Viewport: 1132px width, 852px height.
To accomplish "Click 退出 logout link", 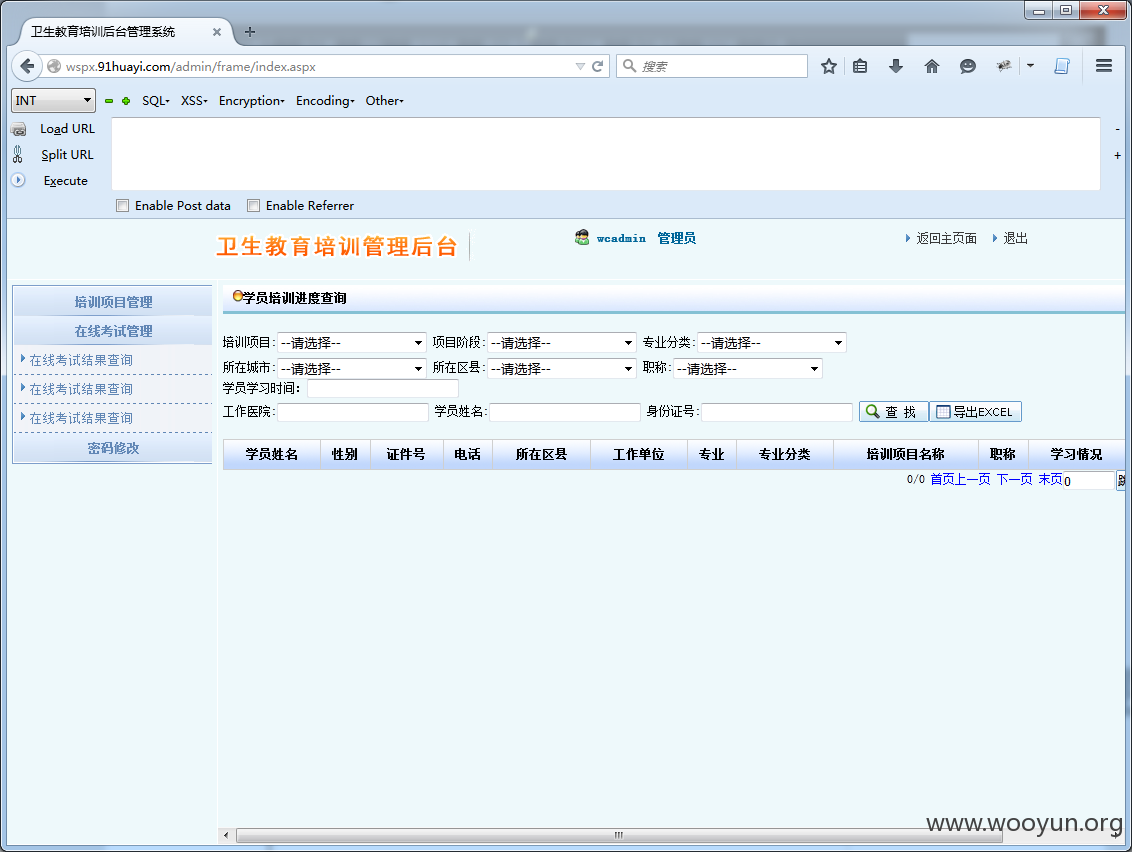I will coord(1016,238).
